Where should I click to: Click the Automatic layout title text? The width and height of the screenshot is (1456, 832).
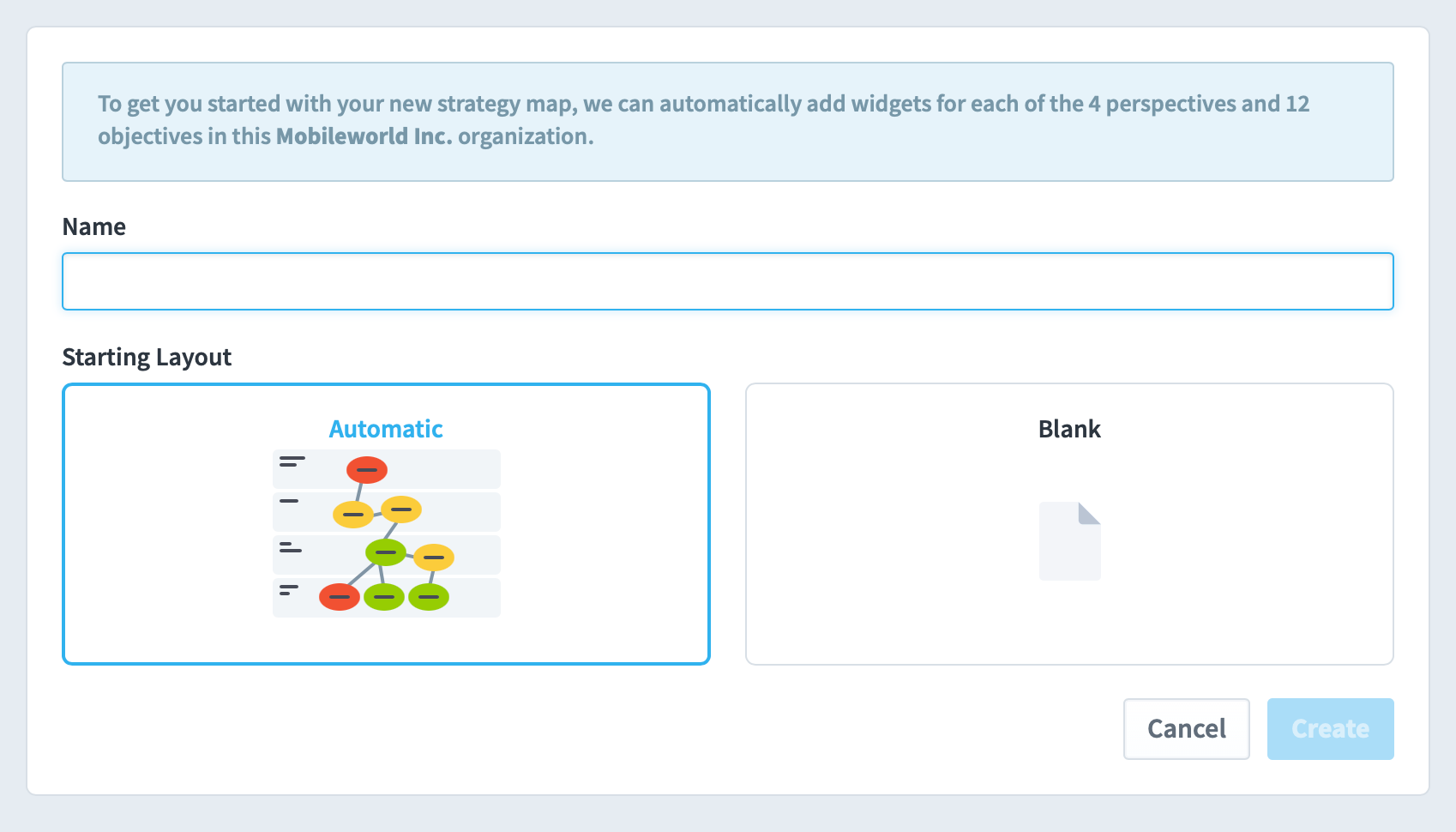pos(386,429)
